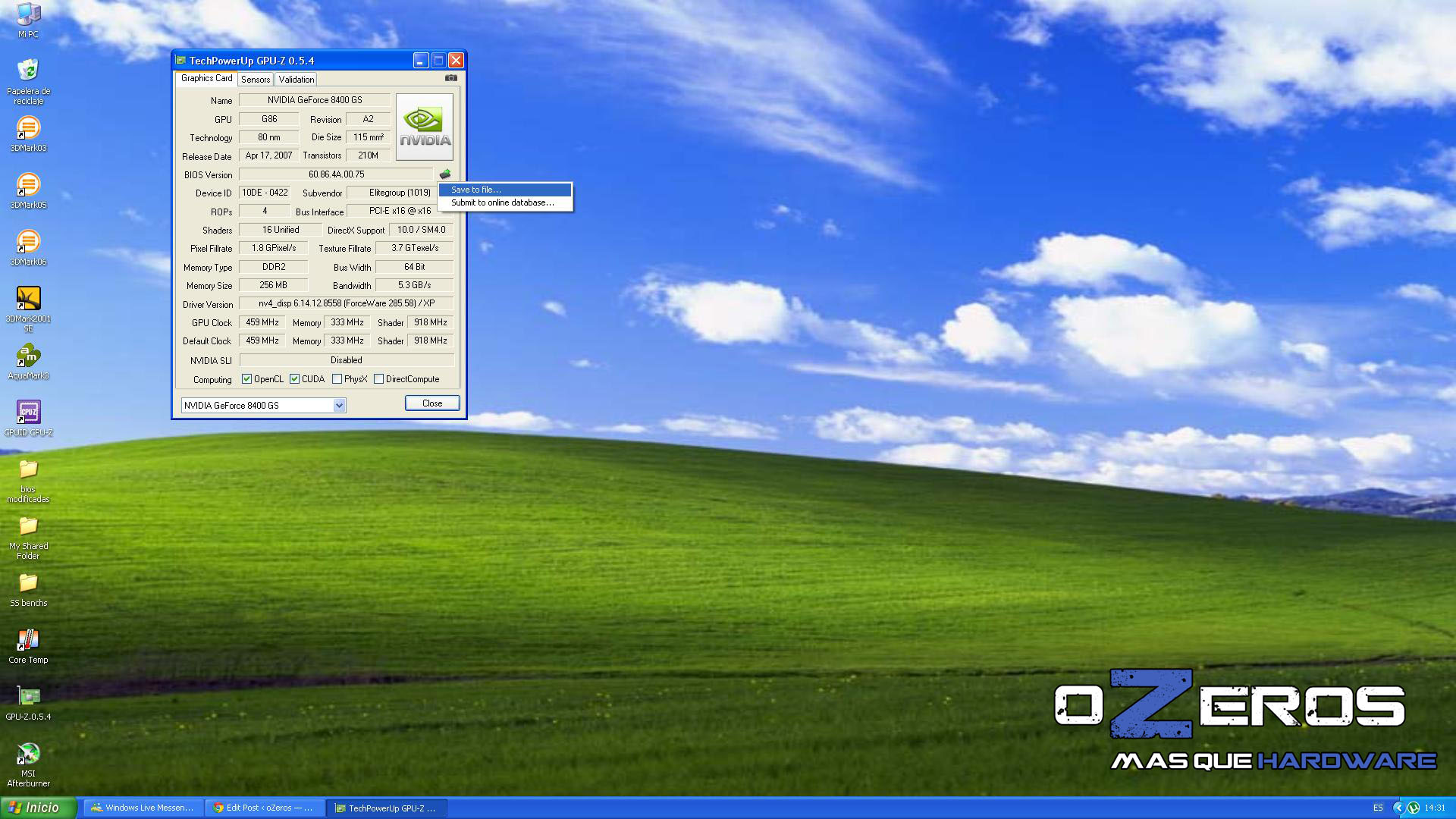
Task: Launch the 3DMark03 shortcut
Action: click(x=28, y=134)
